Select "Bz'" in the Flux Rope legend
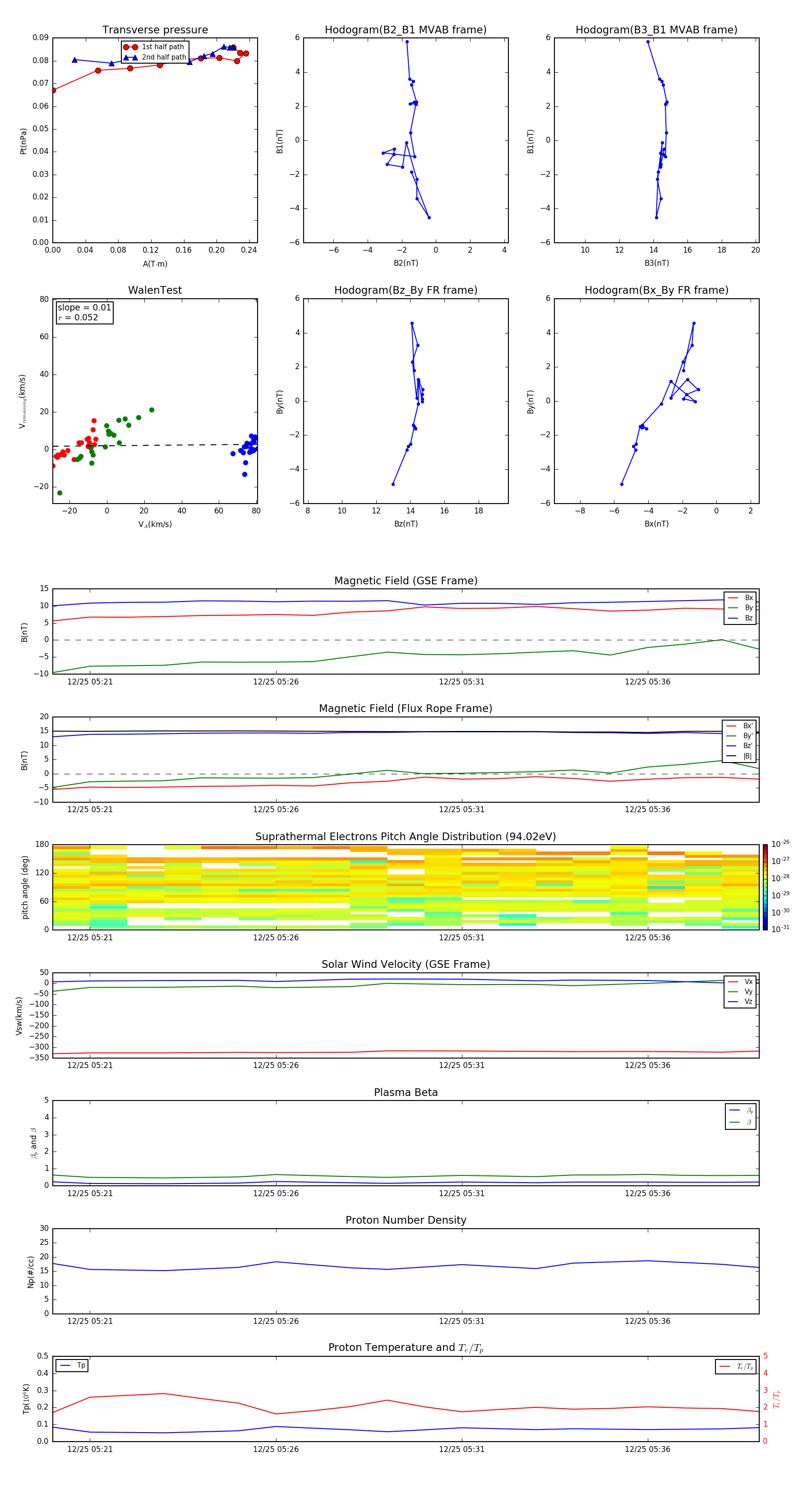This screenshot has width=812, height=1489. pyautogui.click(x=739, y=746)
